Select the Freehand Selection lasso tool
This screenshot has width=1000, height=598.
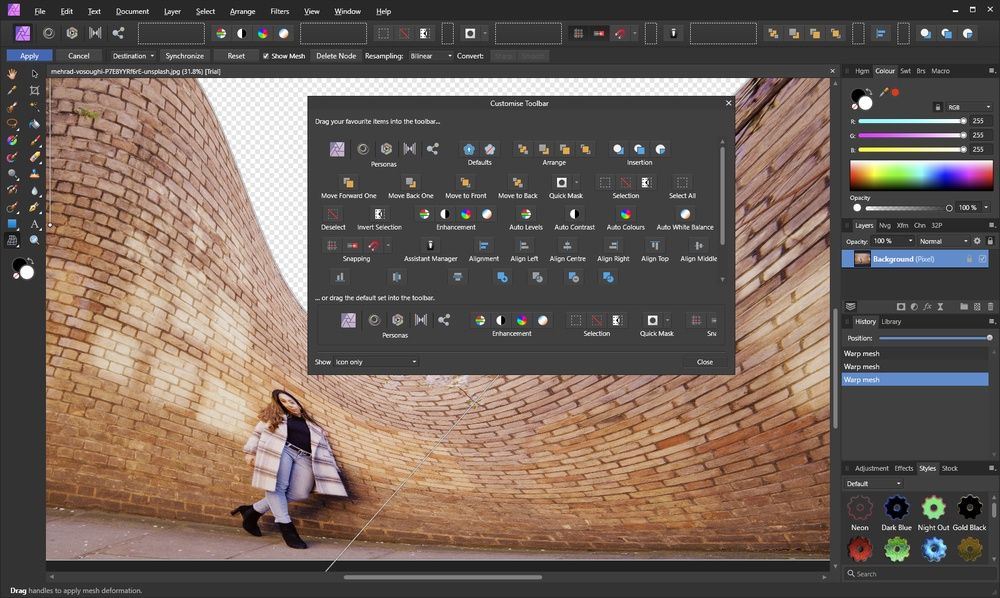(11, 124)
